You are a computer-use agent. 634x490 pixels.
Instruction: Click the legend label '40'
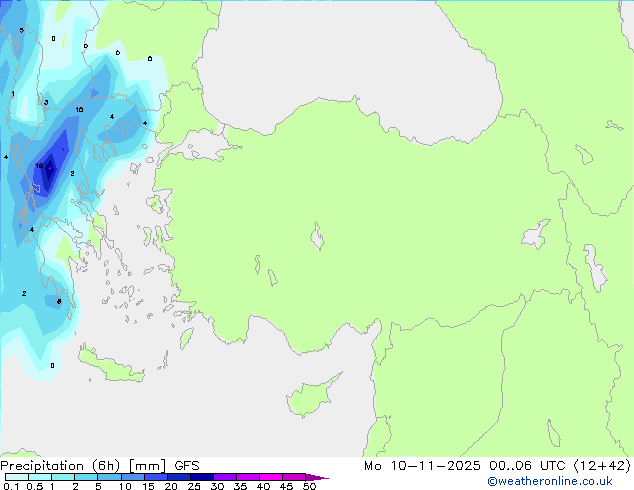click(263, 486)
